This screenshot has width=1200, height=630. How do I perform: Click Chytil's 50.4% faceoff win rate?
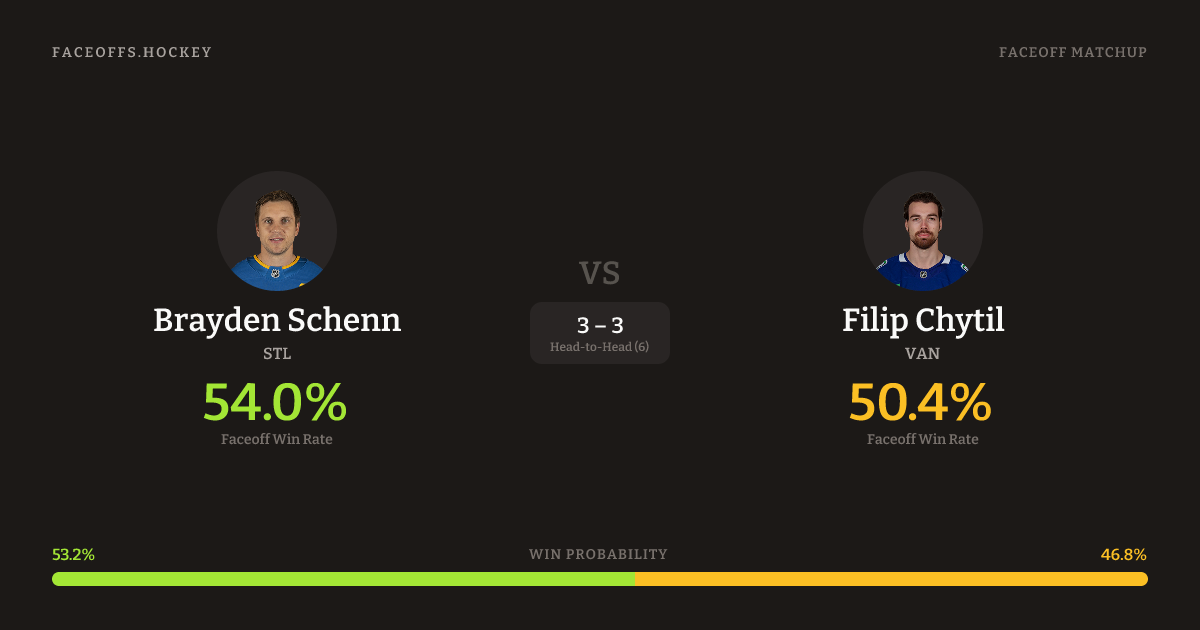921,402
